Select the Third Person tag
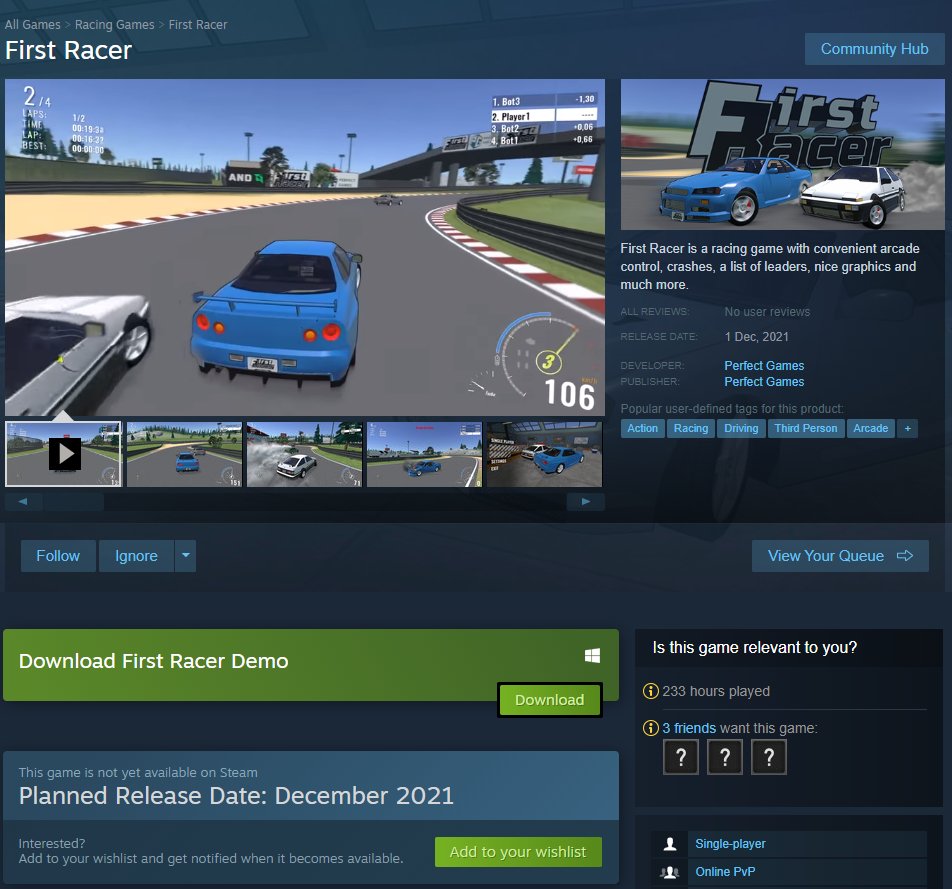 coord(806,428)
